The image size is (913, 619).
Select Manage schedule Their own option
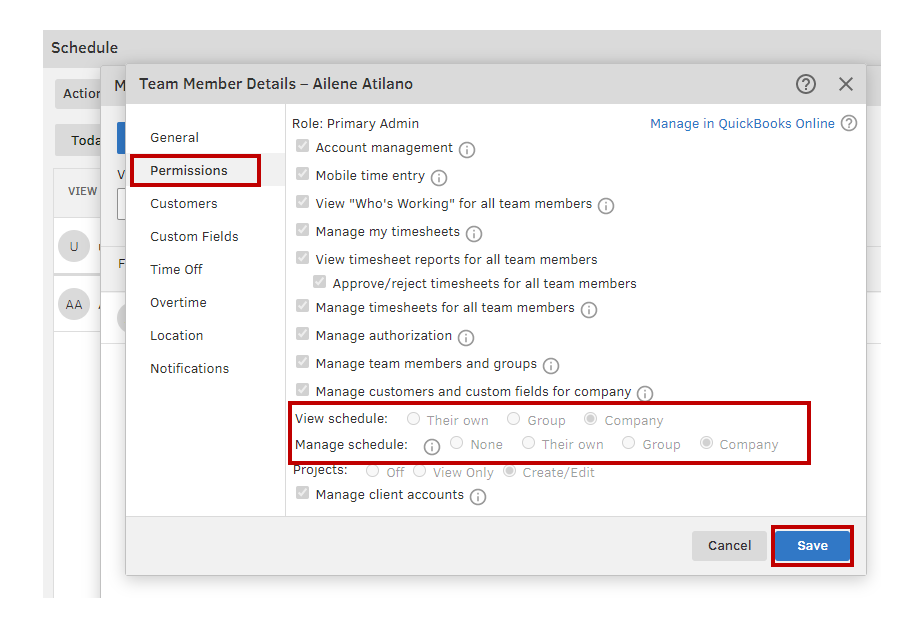point(528,443)
